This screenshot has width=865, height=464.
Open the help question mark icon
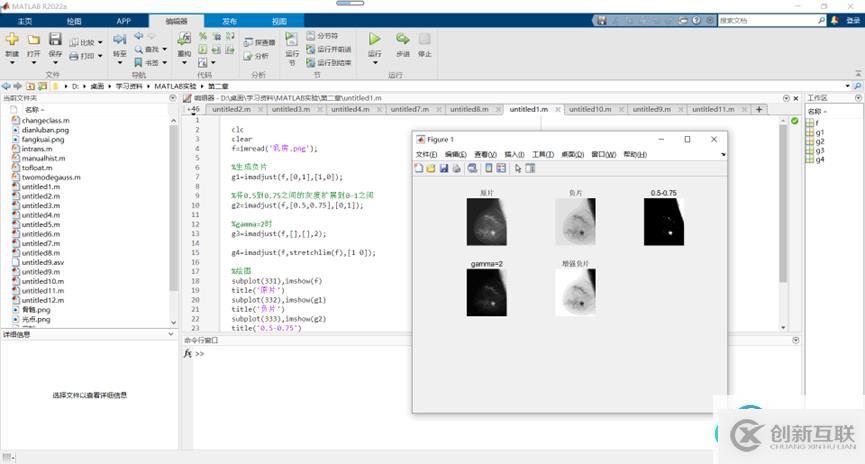tap(695, 20)
